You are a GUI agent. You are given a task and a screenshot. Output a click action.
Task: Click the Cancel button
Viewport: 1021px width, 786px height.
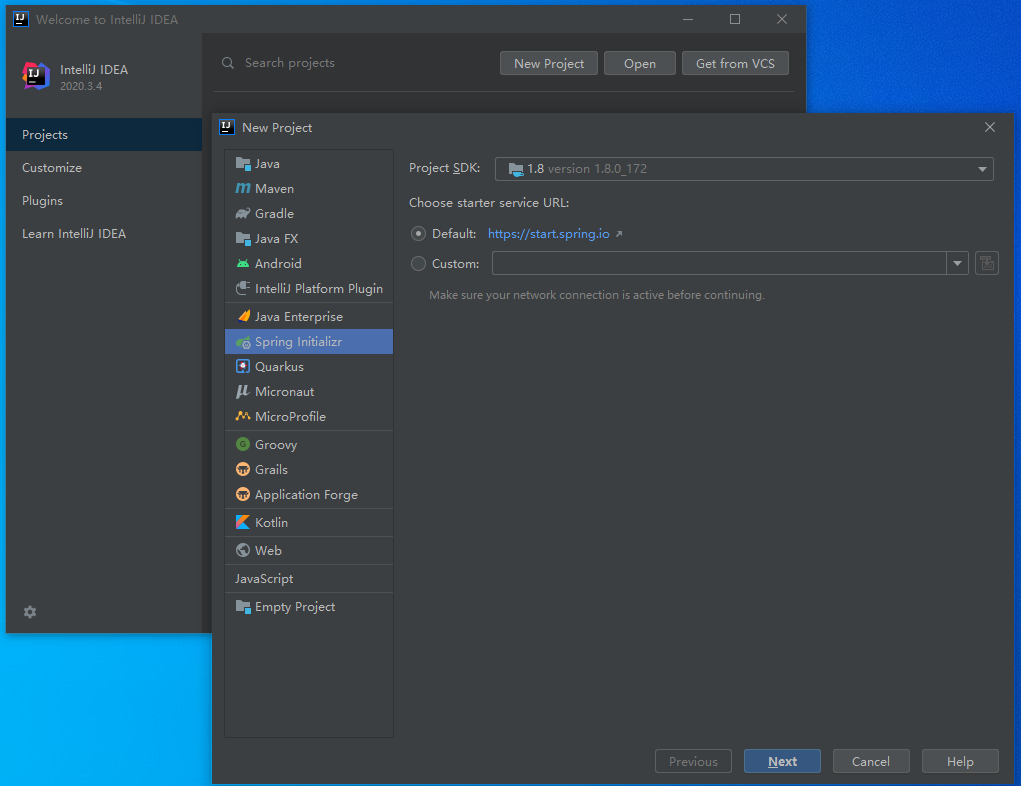tap(871, 761)
